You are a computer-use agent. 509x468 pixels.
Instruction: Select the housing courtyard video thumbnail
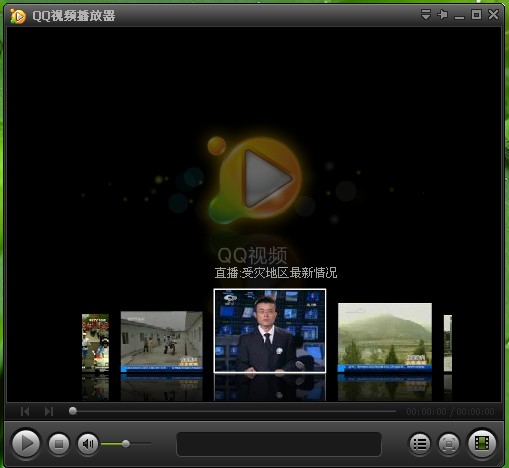pyautogui.click(x=162, y=341)
